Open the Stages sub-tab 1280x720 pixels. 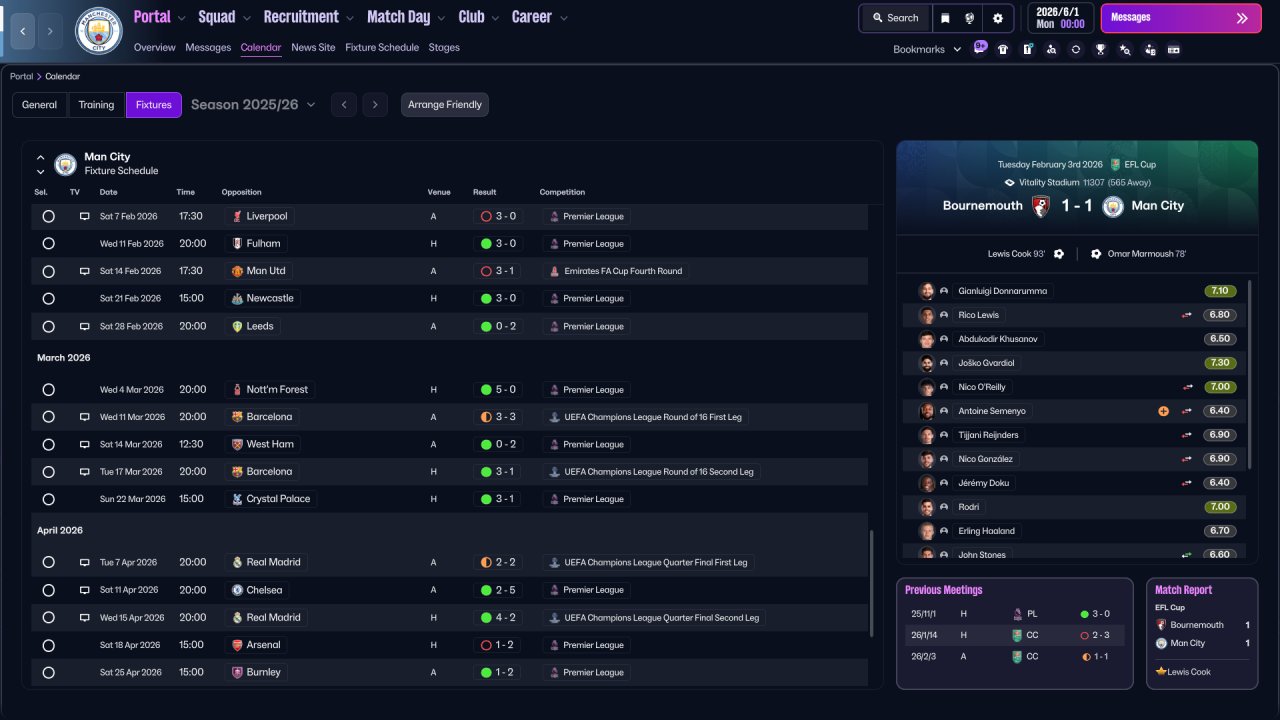[444, 47]
